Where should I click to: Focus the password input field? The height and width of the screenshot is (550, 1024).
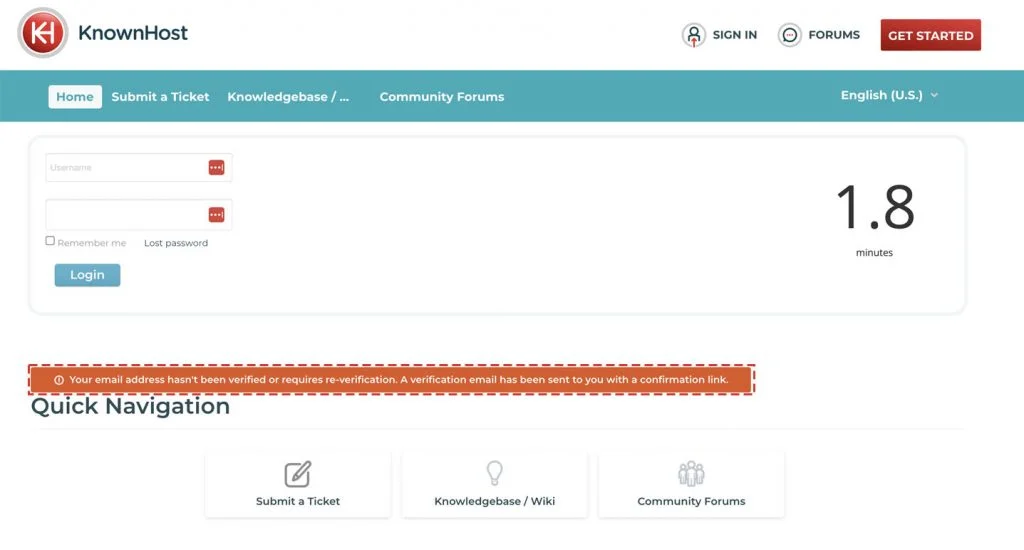click(x=138, y=215)
